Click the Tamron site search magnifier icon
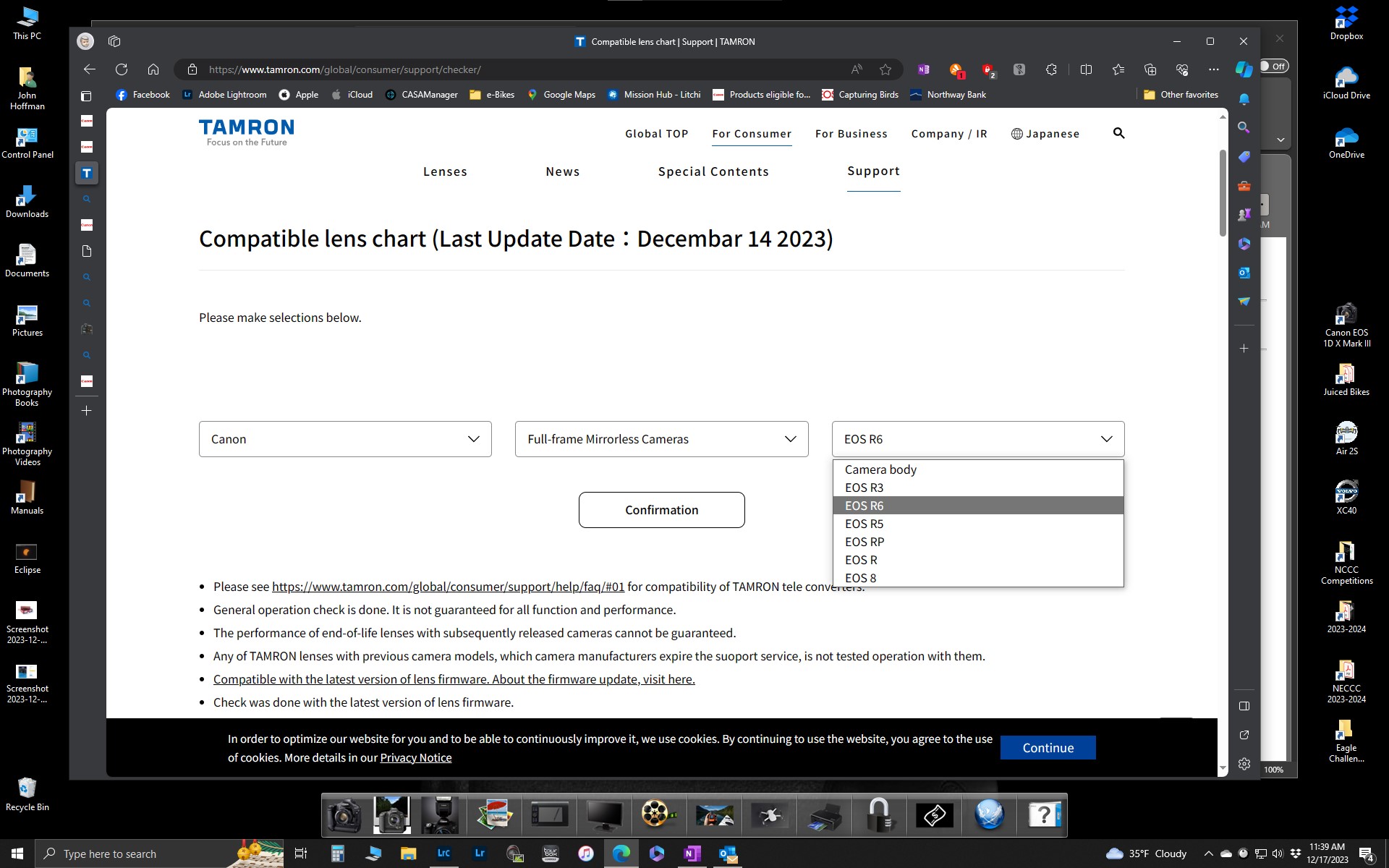The width and height of the screenshot is (1389, 868). [1118, 133]
